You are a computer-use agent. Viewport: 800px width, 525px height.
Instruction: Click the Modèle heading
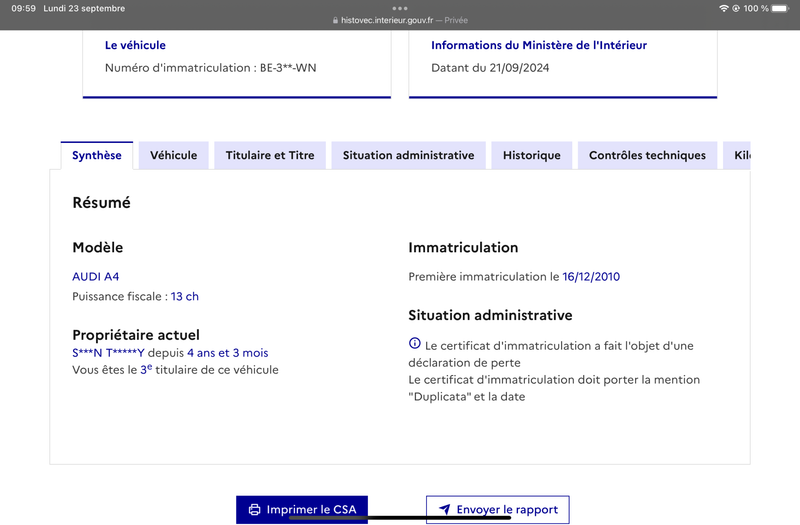pyautogui.click(x=97, y=247)
